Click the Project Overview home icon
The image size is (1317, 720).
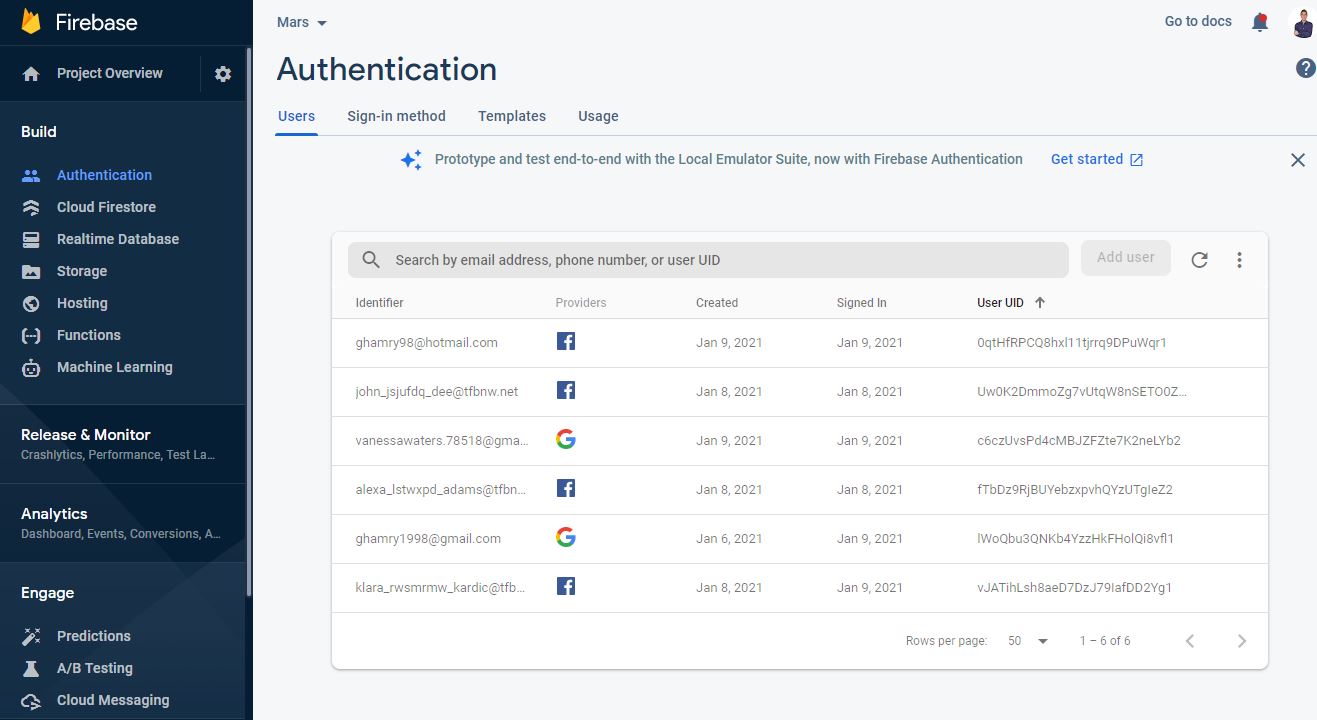(x=31, y=74)
